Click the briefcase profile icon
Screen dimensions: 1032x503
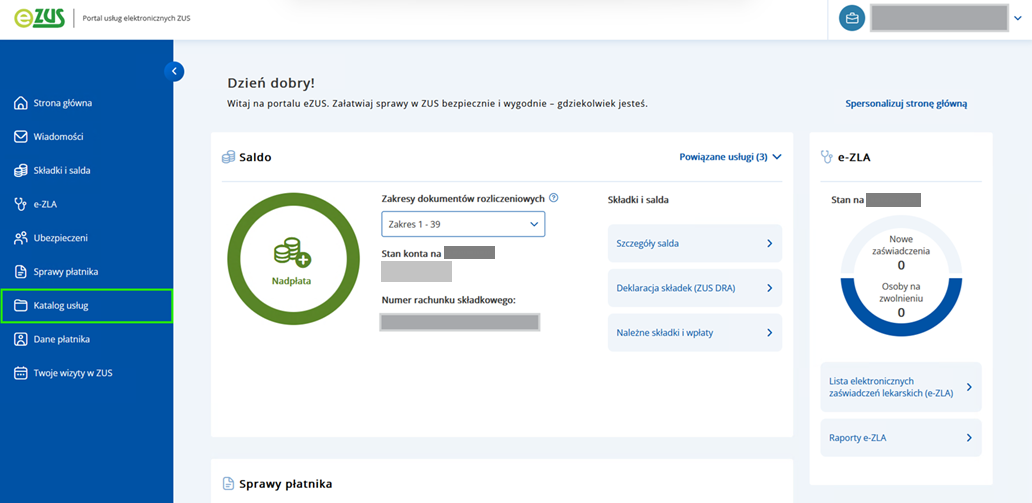[851, 18]
